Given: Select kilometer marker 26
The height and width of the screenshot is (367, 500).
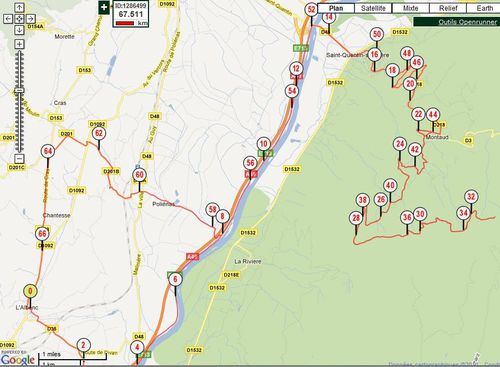Looking at the screenshot, I should click(381, 199).
